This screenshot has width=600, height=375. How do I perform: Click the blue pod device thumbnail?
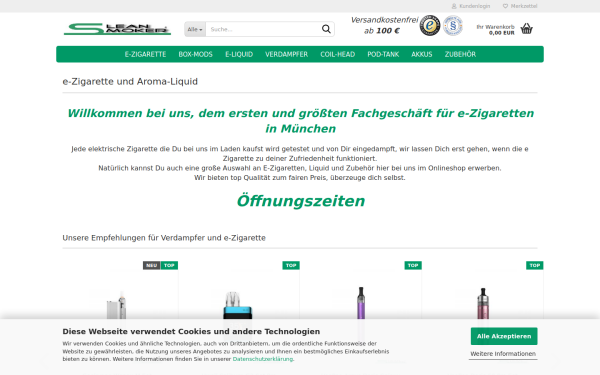coord(238,305)
